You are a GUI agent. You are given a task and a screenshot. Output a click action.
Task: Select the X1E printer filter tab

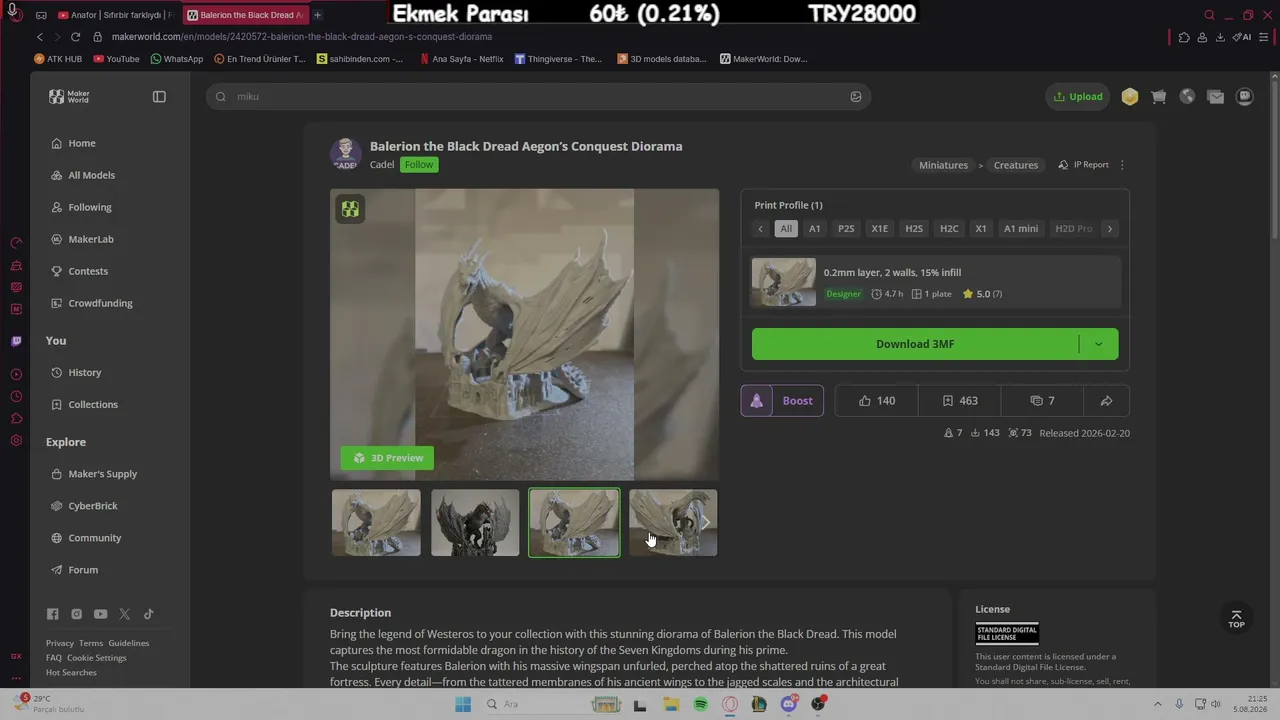click(880, 229)
